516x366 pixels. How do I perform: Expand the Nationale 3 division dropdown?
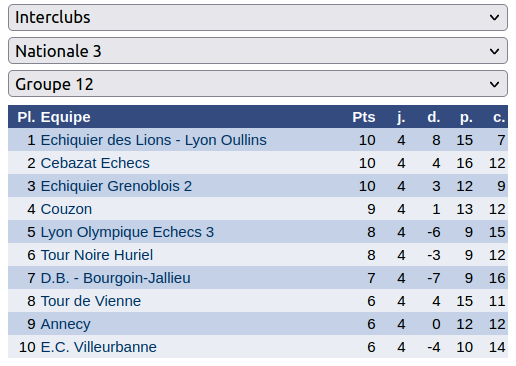pos(258,51)
